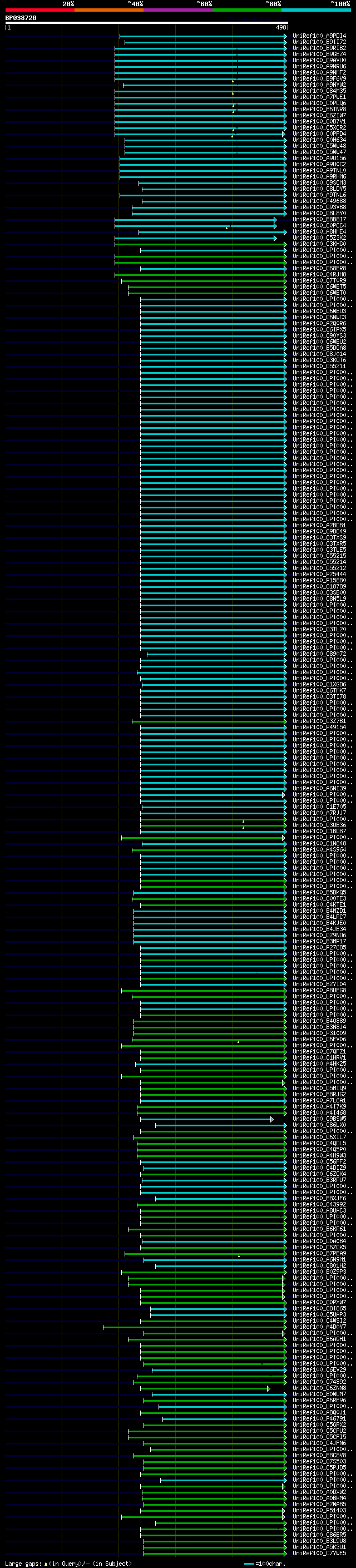Select the UniRef100_A4D0Y7 hit label
Screen dimensions: 356x1568
click(x=319, y=1327)
